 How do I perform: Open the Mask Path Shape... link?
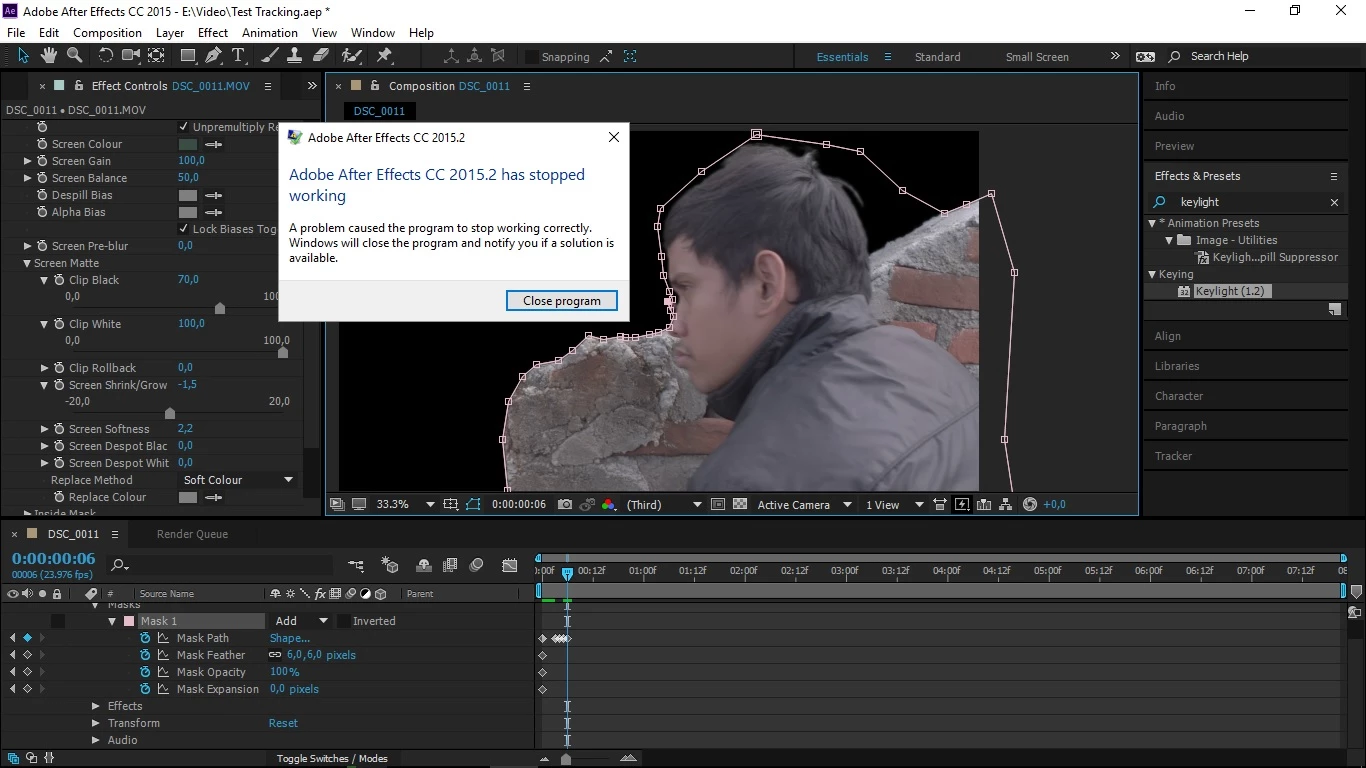[290, 638]
